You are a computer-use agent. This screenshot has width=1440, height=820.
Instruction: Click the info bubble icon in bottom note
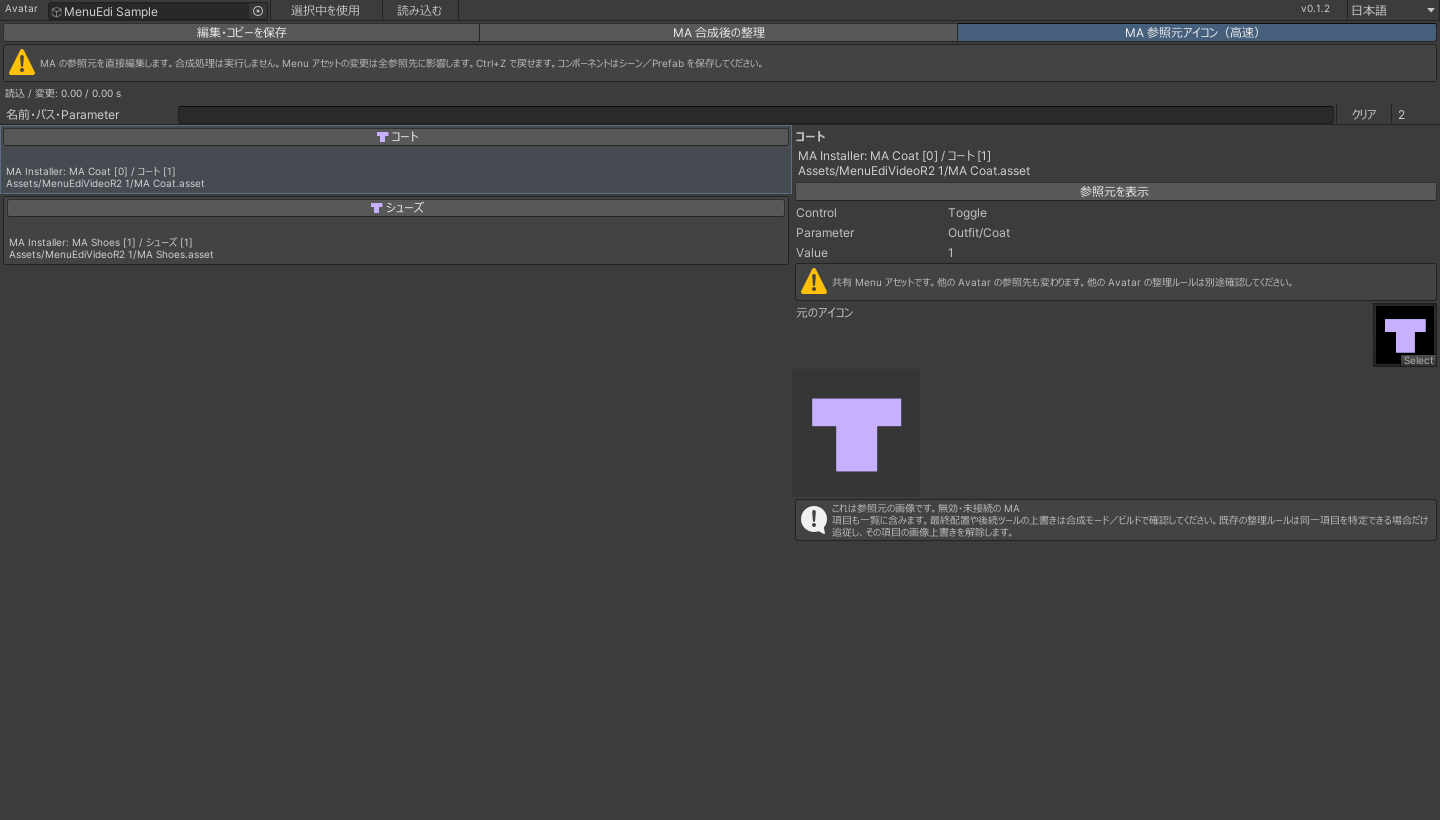(x=814, y=519)
